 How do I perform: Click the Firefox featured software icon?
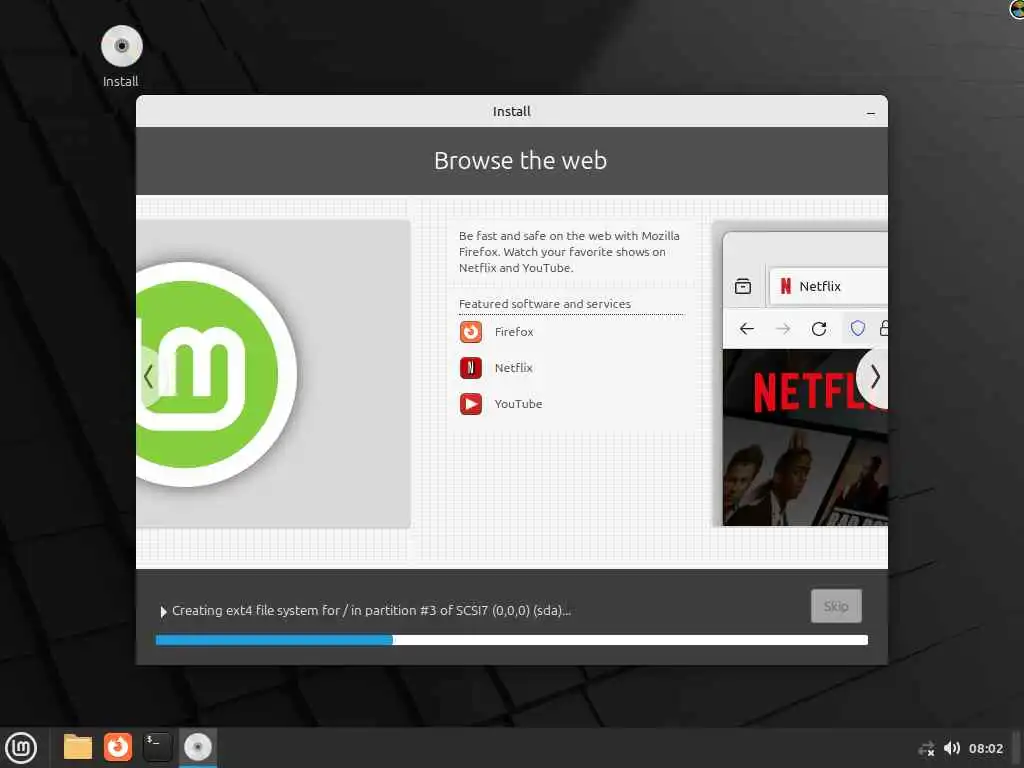pos(471,332)
